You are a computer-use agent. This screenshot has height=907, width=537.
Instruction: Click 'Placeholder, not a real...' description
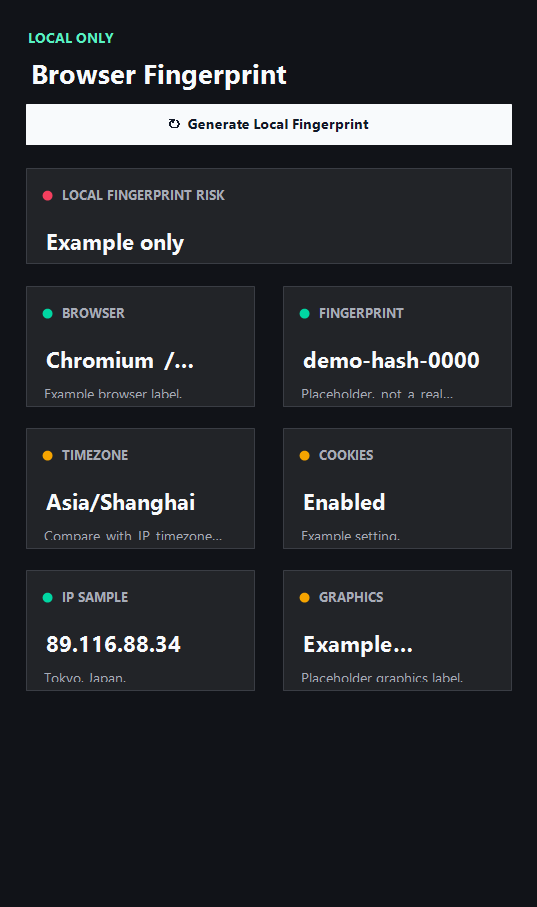coord(377,394)
